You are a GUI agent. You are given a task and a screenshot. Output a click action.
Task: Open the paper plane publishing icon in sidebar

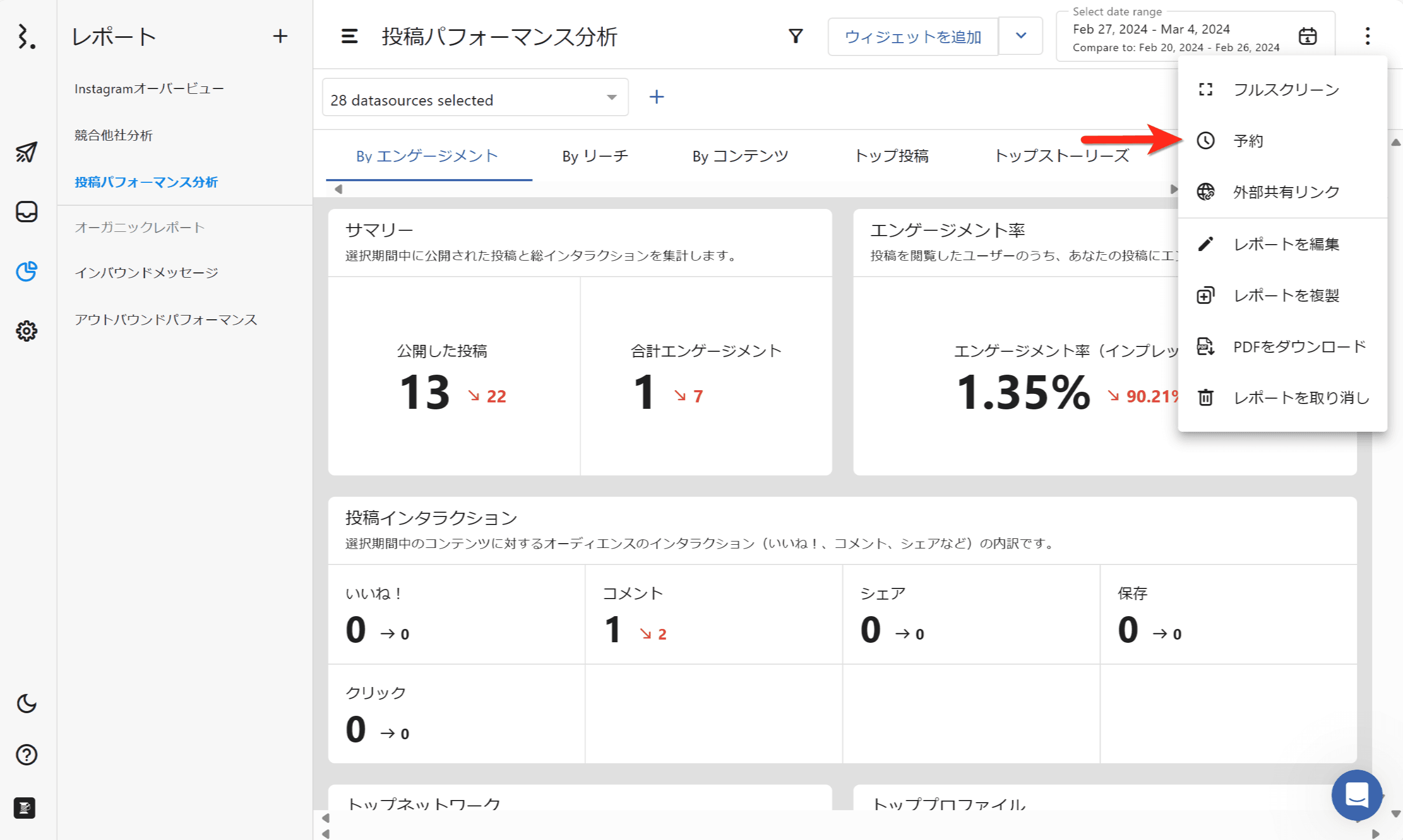tap(26, 152)
